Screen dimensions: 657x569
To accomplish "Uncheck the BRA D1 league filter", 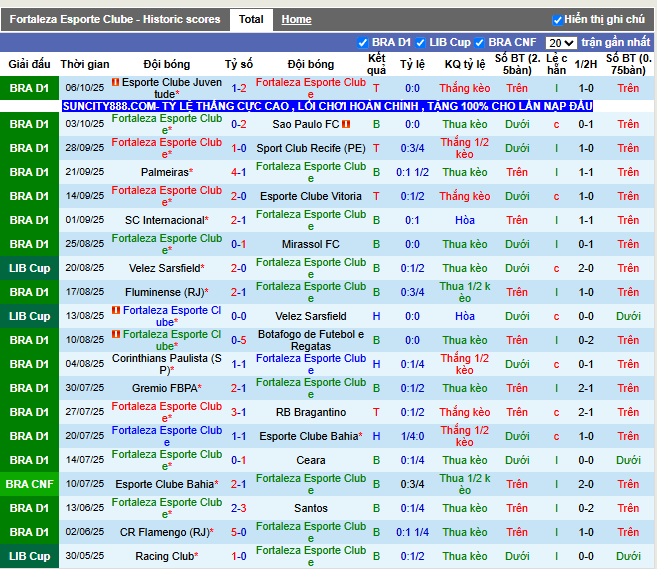I will [x=363, y=43].
